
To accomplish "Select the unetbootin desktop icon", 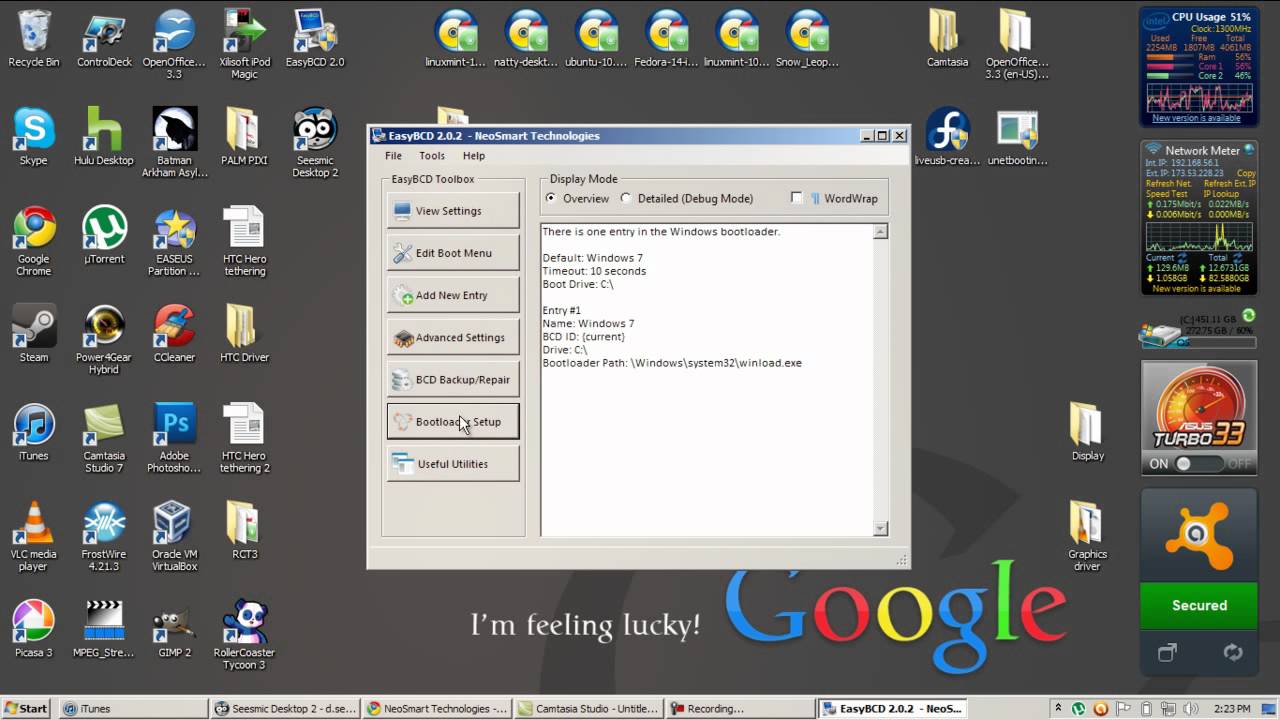I will (x=1017, y=136).
